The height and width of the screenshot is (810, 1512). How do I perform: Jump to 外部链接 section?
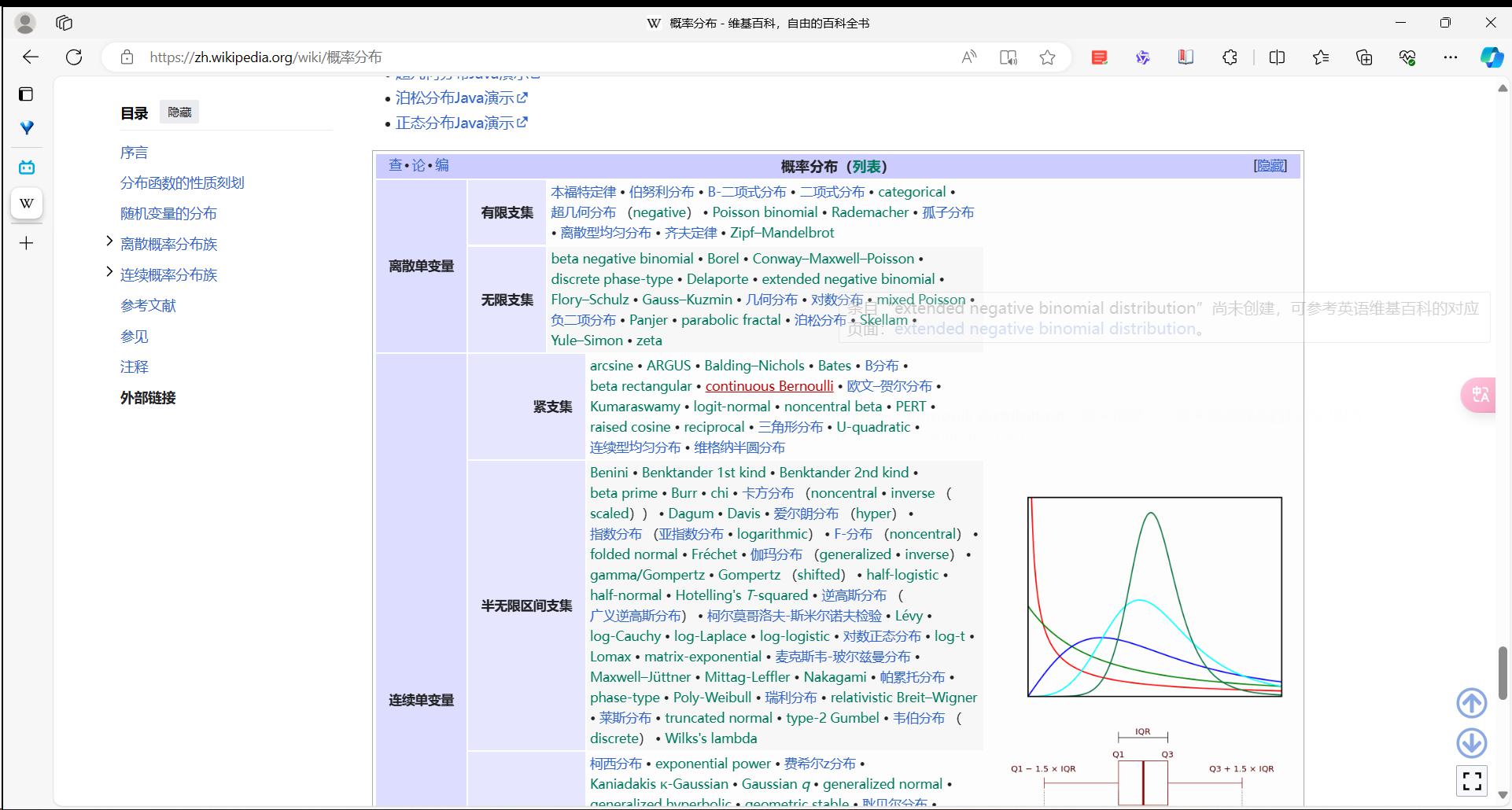(x=148, y=397)
